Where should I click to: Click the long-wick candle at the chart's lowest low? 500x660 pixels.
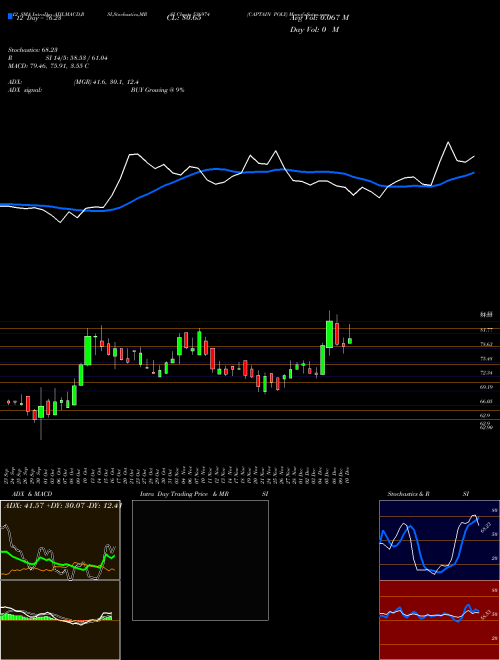pos(41,412)
